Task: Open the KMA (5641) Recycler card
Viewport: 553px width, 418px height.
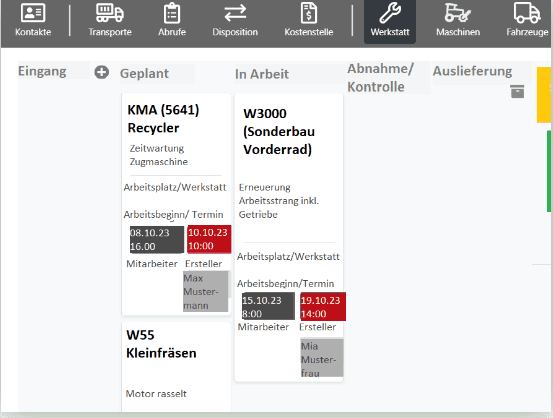Action: click(176, 204)
